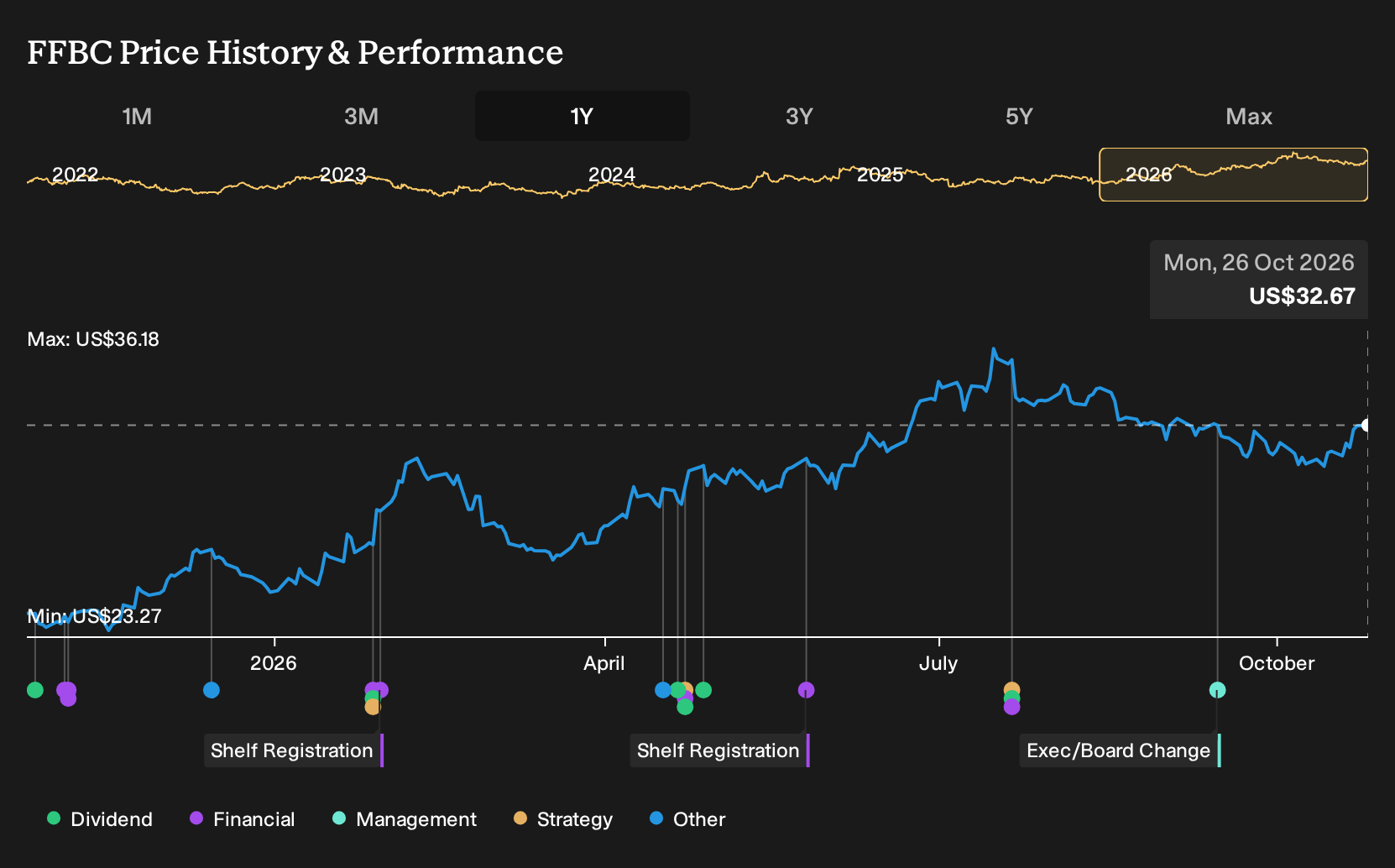The width and height of the screenshot is (1395, 868).
Task: Click the 2024 label on the overview timeline
Action: 611,175
